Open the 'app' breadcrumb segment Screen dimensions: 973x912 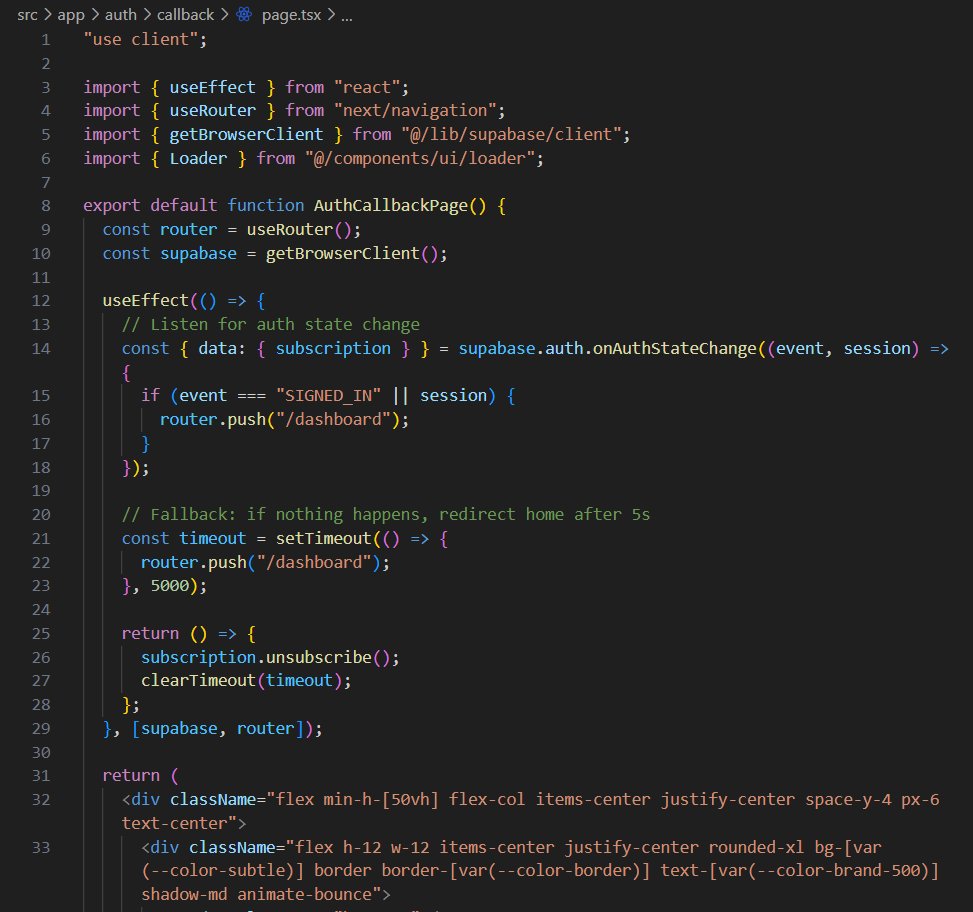(x=71, y=15)
